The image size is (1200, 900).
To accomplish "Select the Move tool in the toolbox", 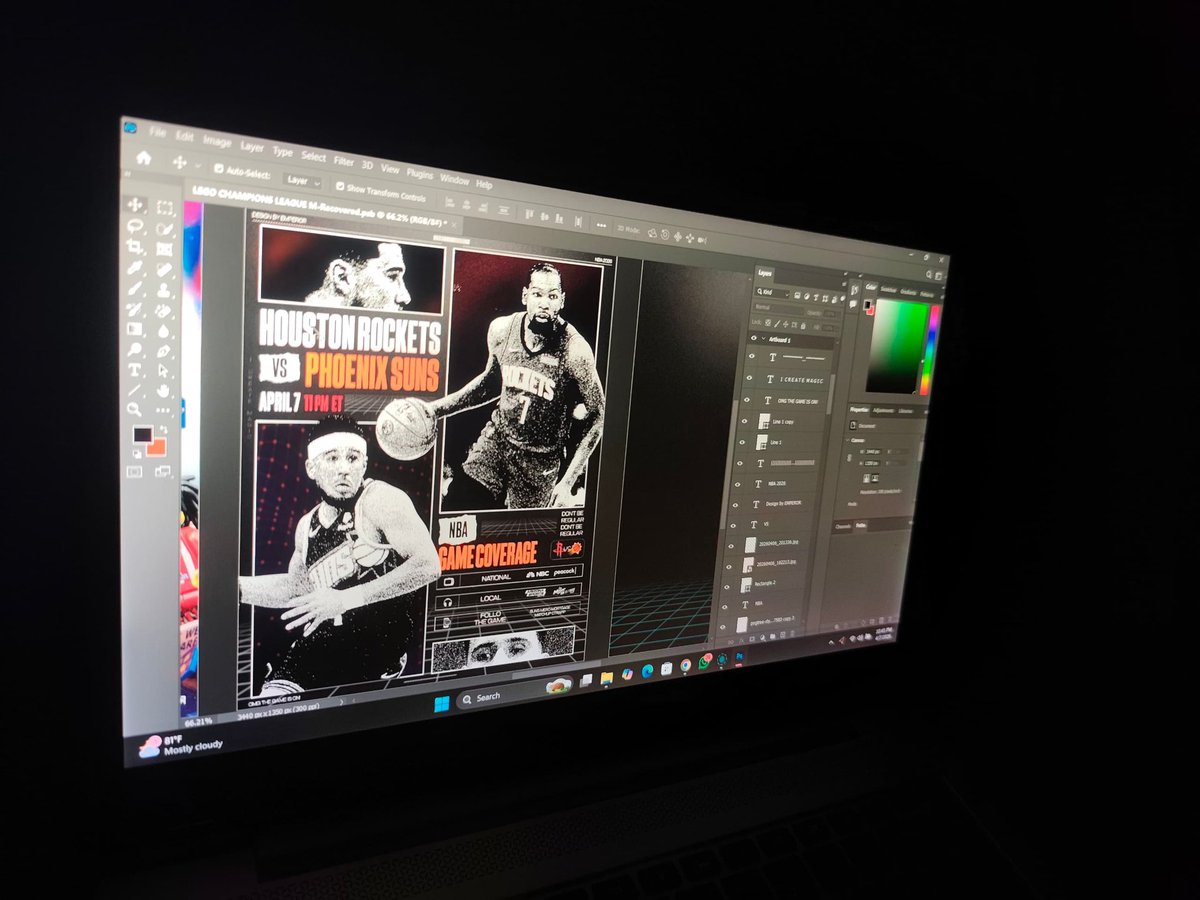I will point(134,205).
